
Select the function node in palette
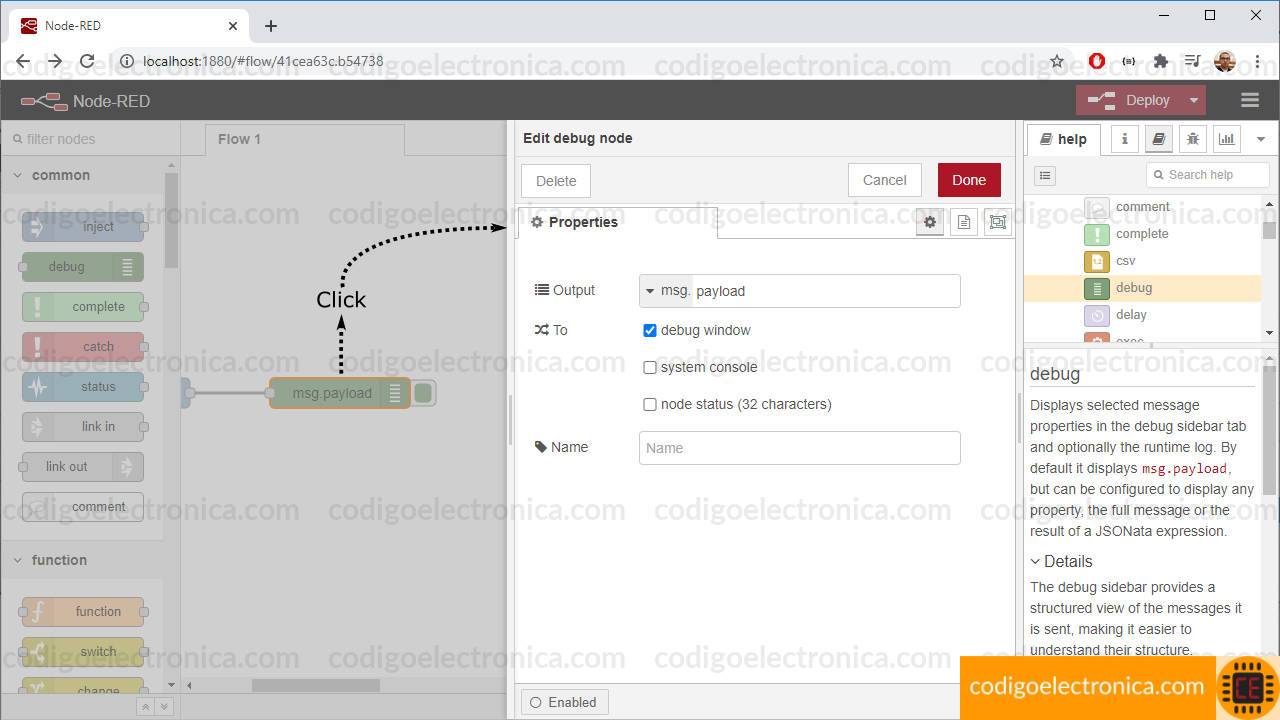click(83, 612)
